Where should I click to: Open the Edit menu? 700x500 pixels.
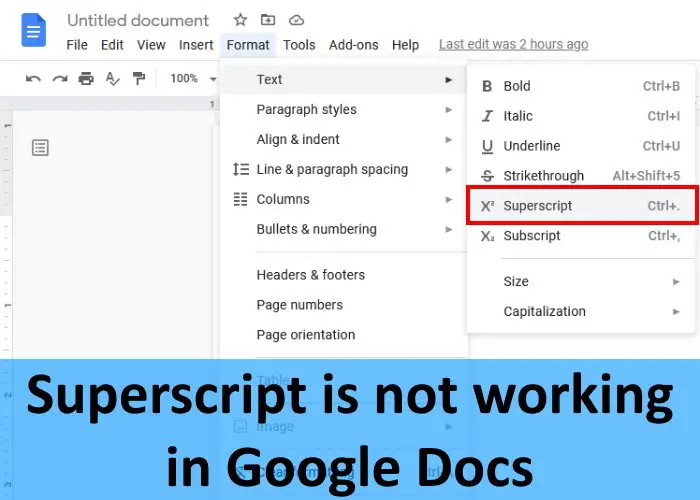pyautogui.click(x=112, y=45)
